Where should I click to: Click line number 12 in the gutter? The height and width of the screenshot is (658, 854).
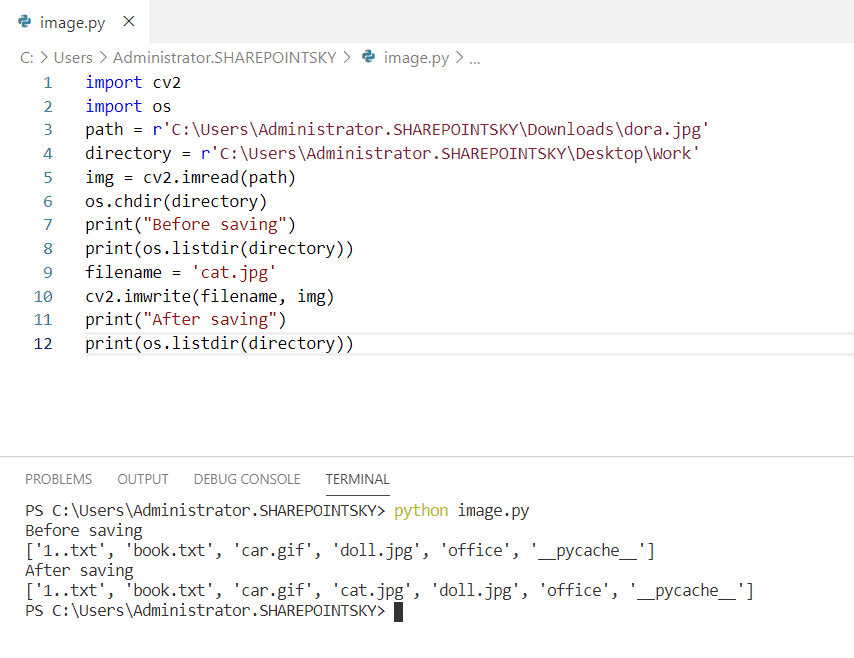point(43,344)
